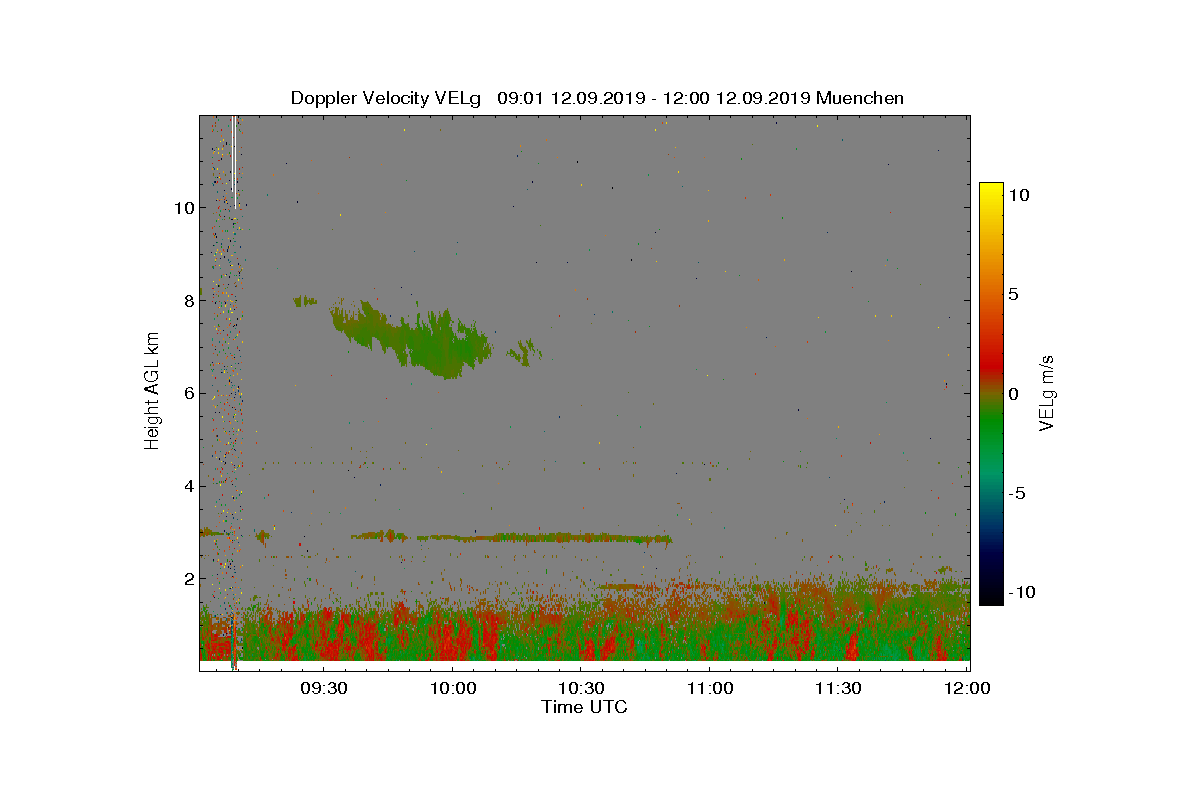This screenshot has width=1200, height=800.
Task: Click the '09:30' time tick label
Action: (324, 688)
